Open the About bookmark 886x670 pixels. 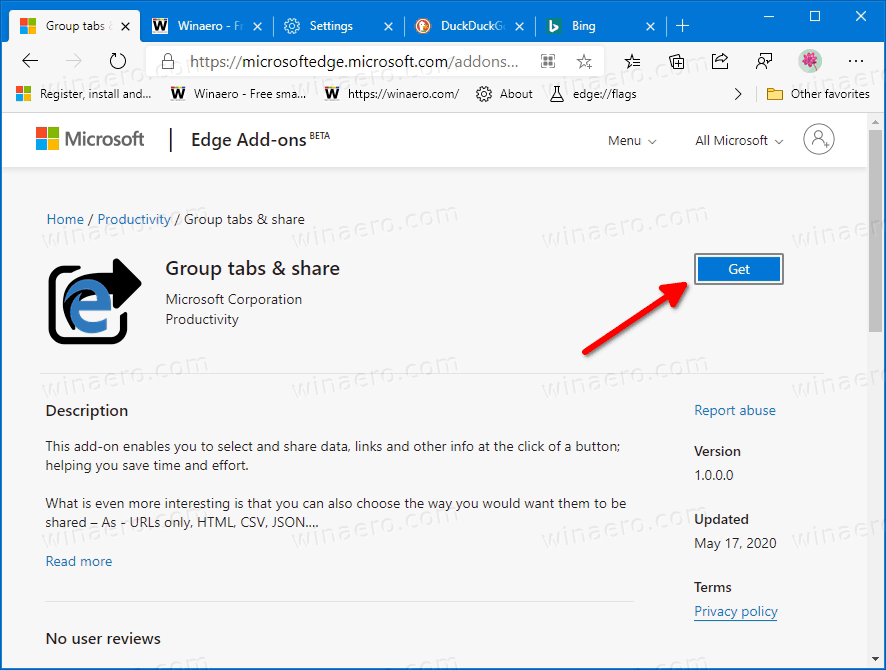[504, 94]
